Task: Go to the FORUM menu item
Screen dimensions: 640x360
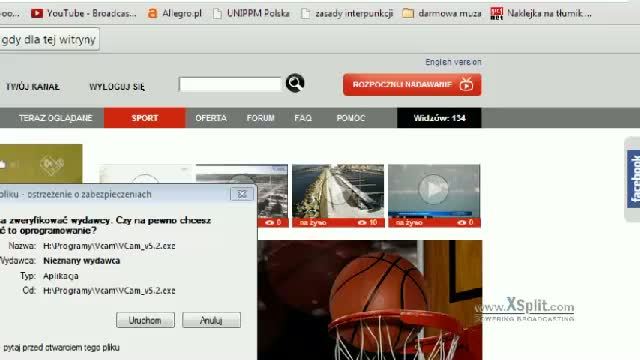Action: click(260, 118)
